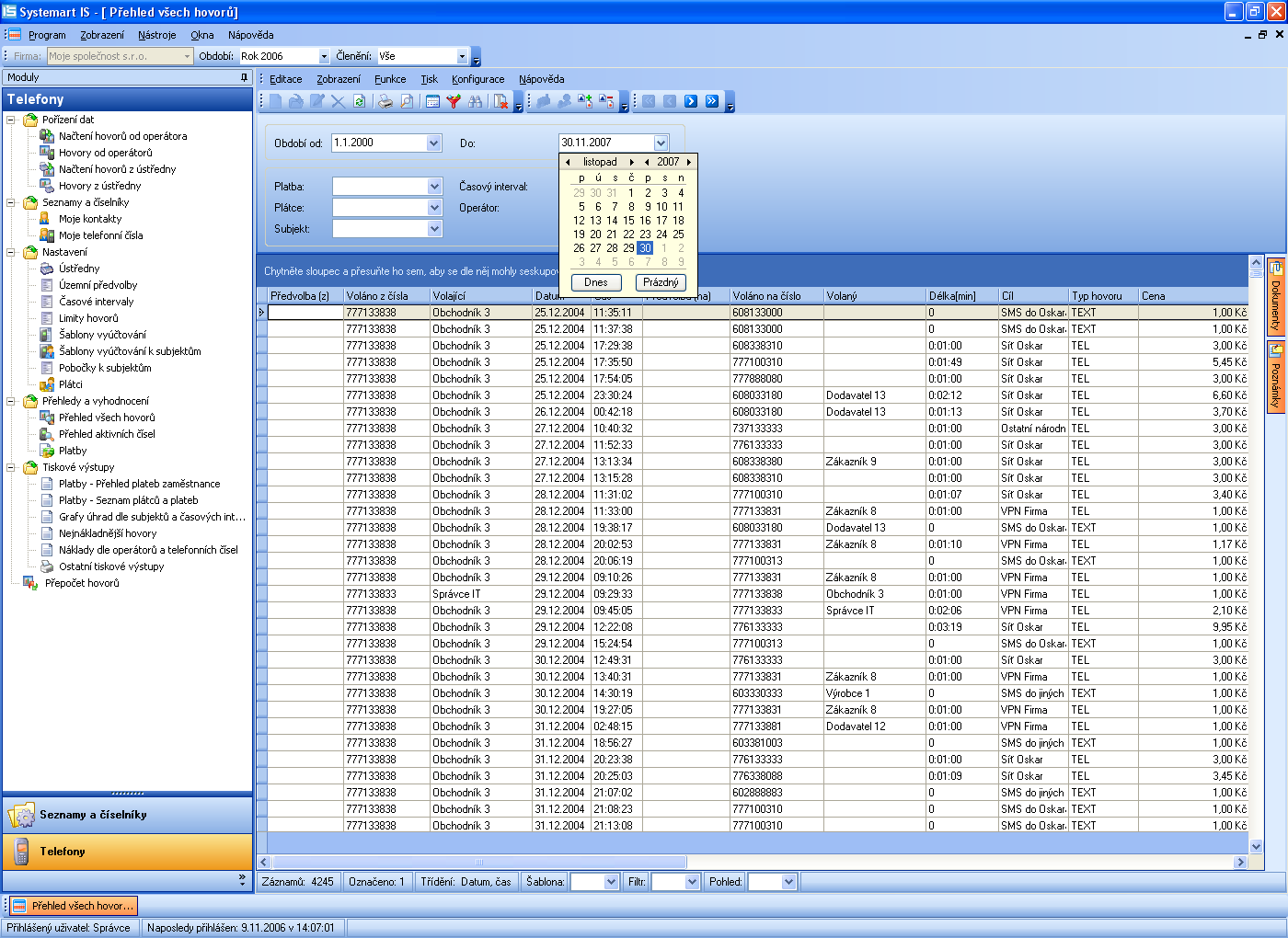Jump to last record double-arrow icon

pyautogui.click(x=712, y=101)
